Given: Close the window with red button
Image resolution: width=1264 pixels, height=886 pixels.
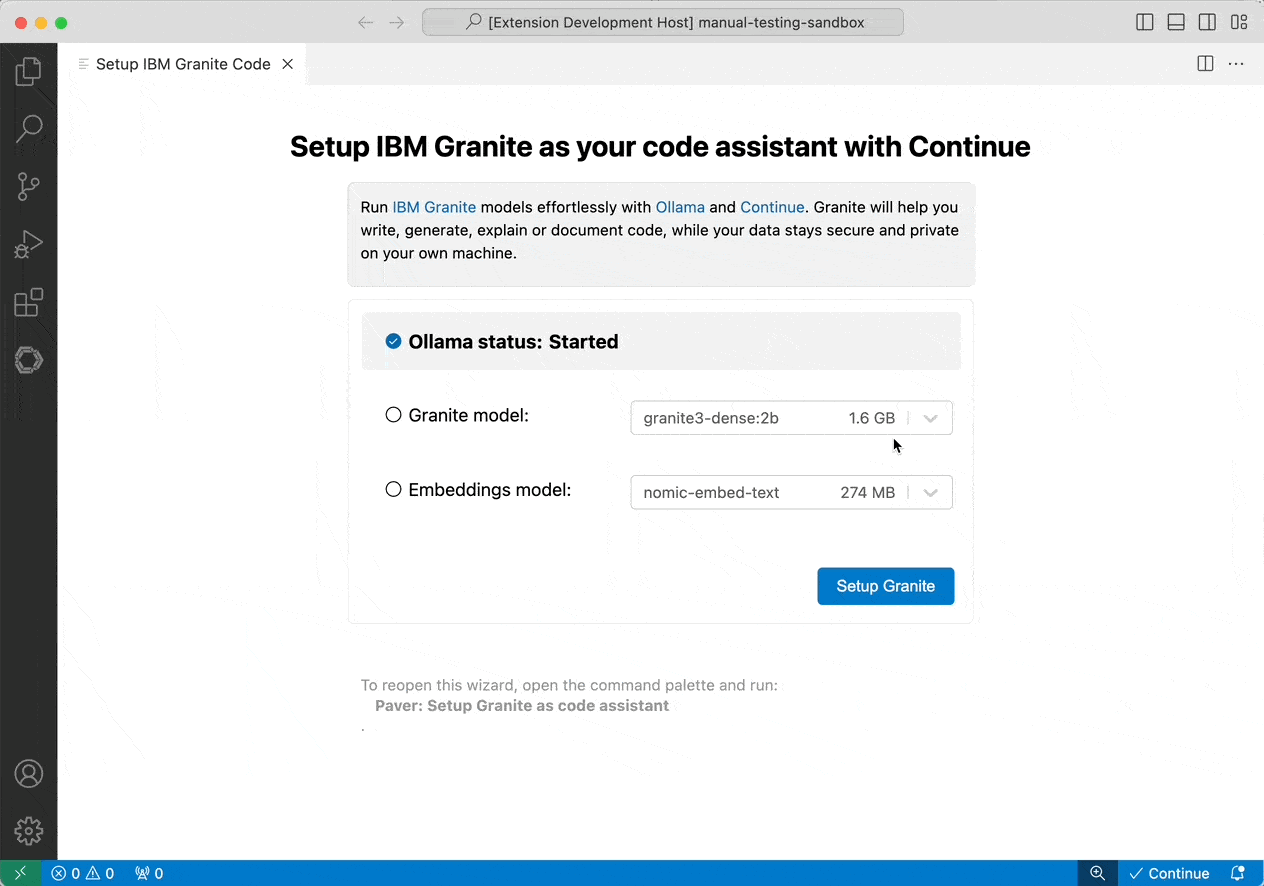Looking at the screenshot, I should (21, 22).
